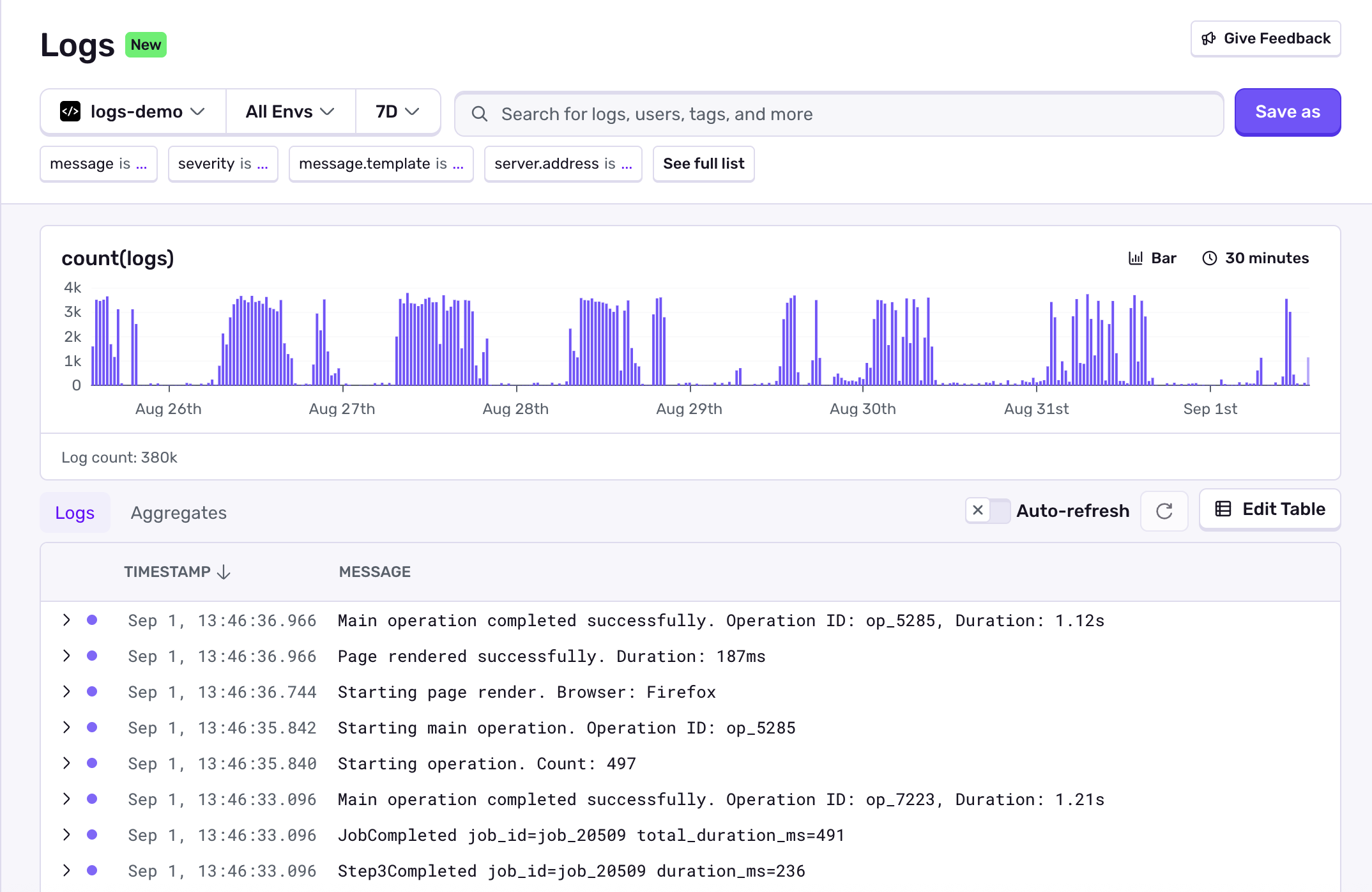This screenshot has height=892, width=1372.
Task: Click the megaphone icon in Give Feedback
Action: [x=1208, y=39]
